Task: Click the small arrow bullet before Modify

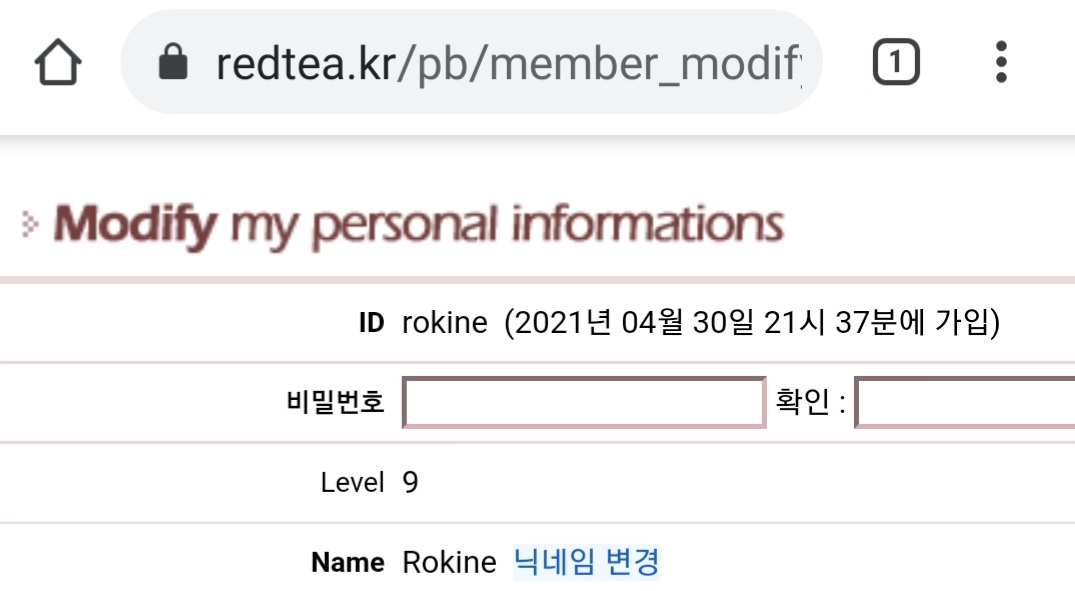Action: click(x=30, y=226)
